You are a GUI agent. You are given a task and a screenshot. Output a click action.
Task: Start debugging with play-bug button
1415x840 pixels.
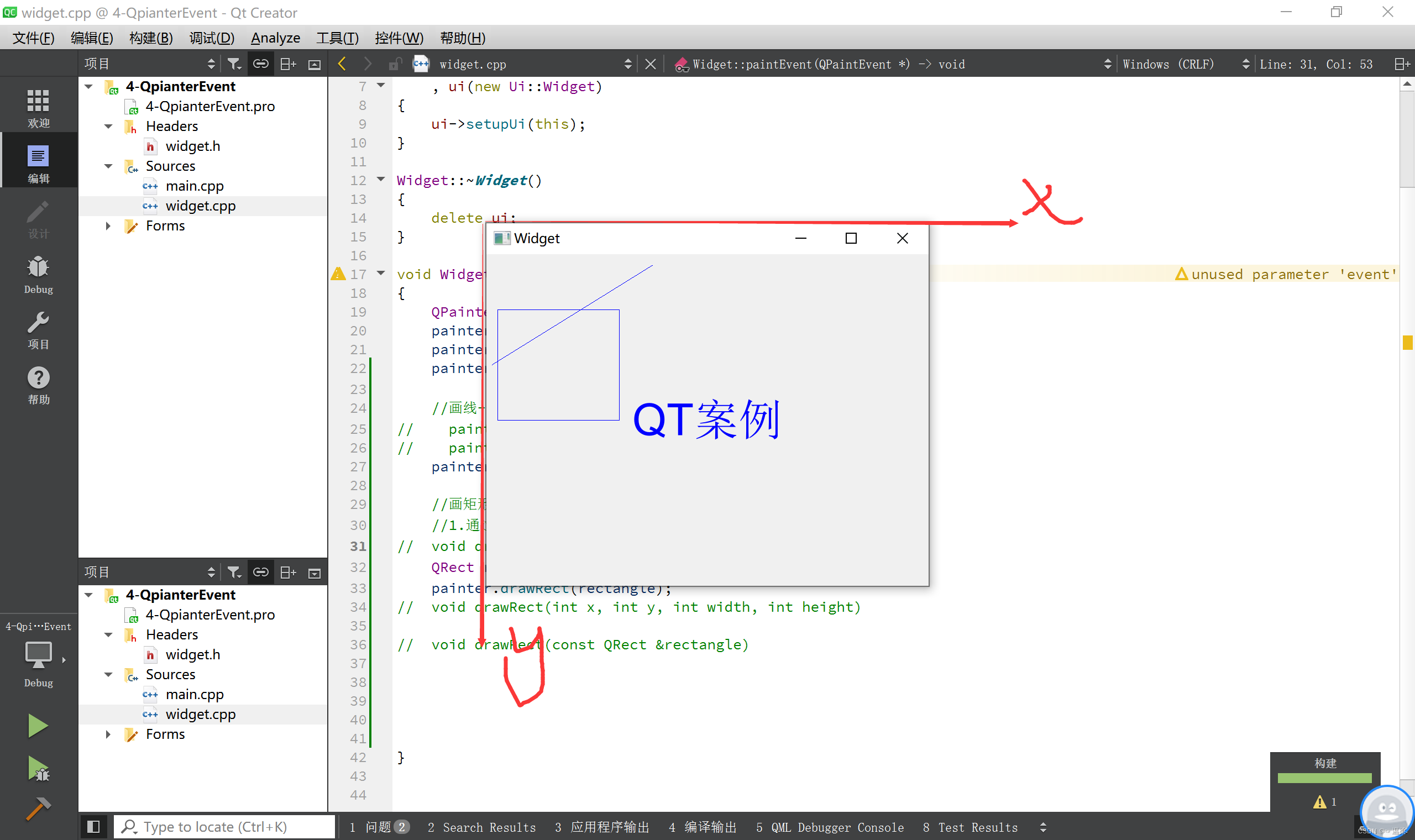(38, 769)
